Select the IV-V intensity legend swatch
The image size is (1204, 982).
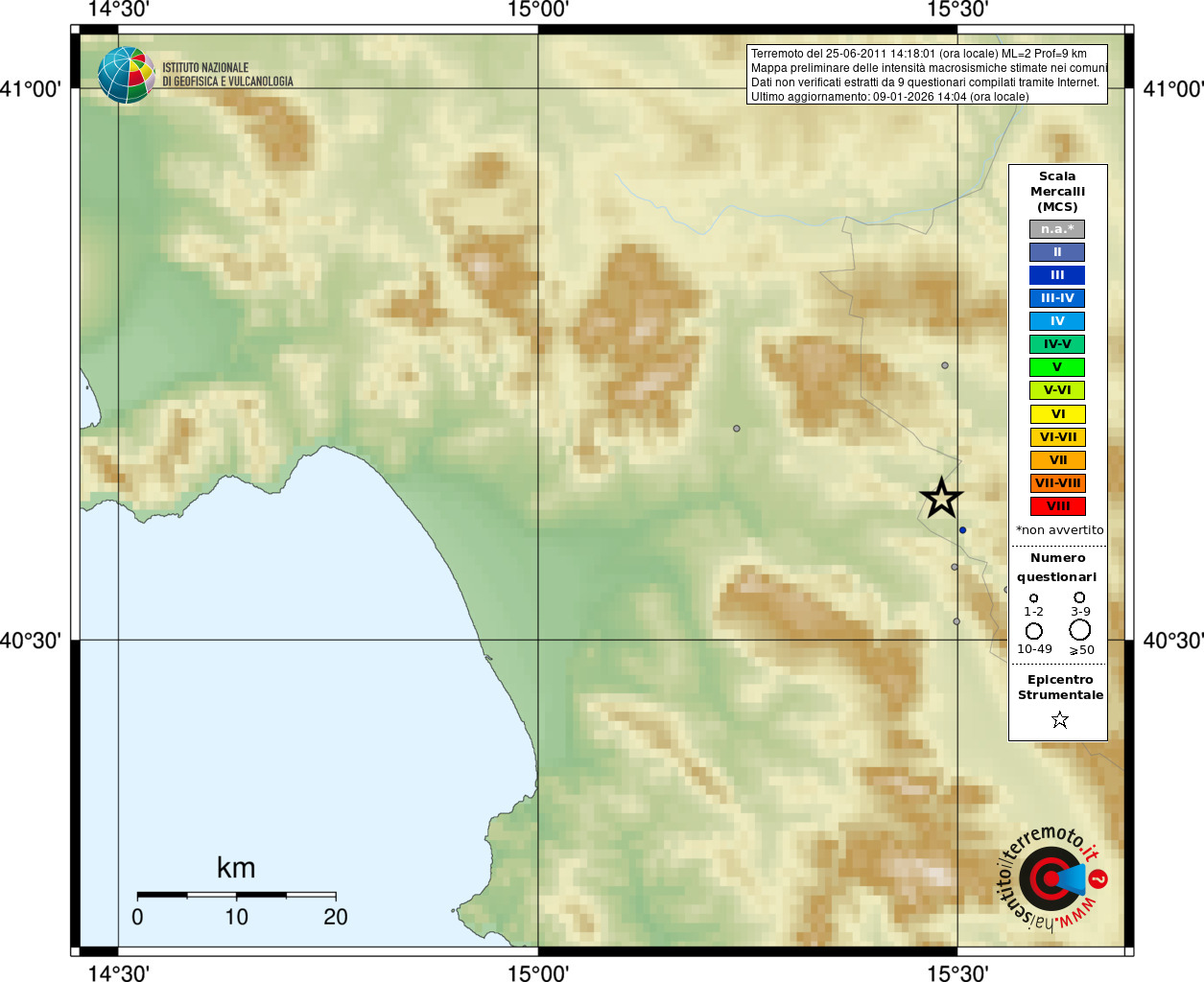(x=1057, y=344)
